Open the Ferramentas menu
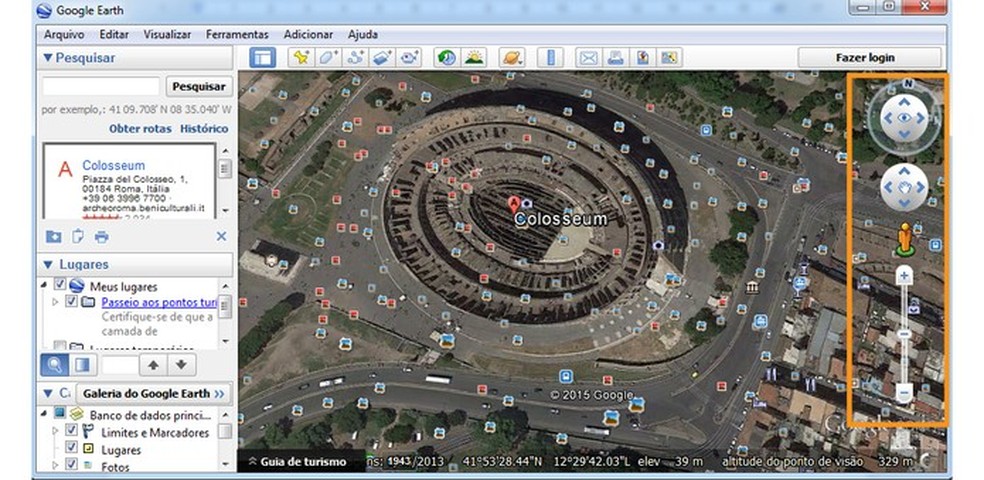Image resolution: width=984 pixels, height=480 pixels. tap(237, 35)
